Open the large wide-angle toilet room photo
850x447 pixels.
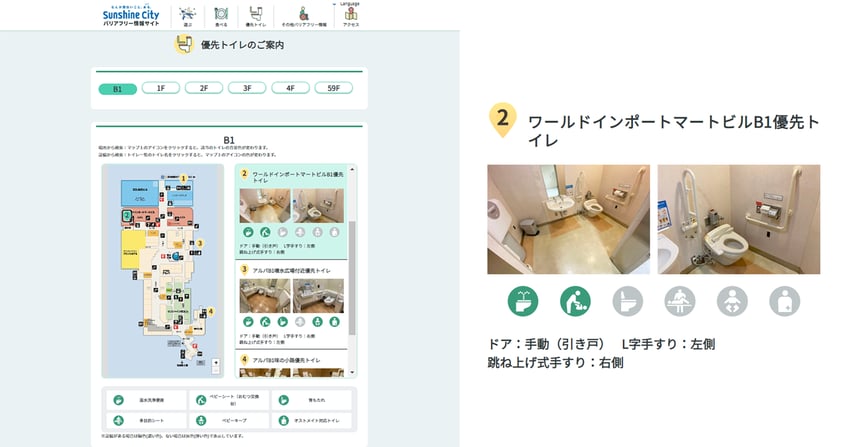(x=568, y=219)
